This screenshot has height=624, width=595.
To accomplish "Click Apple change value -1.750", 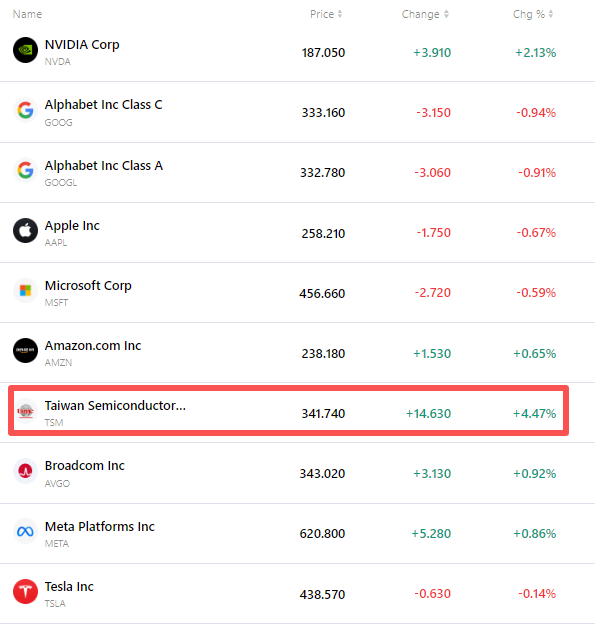I will coord(433,233).
